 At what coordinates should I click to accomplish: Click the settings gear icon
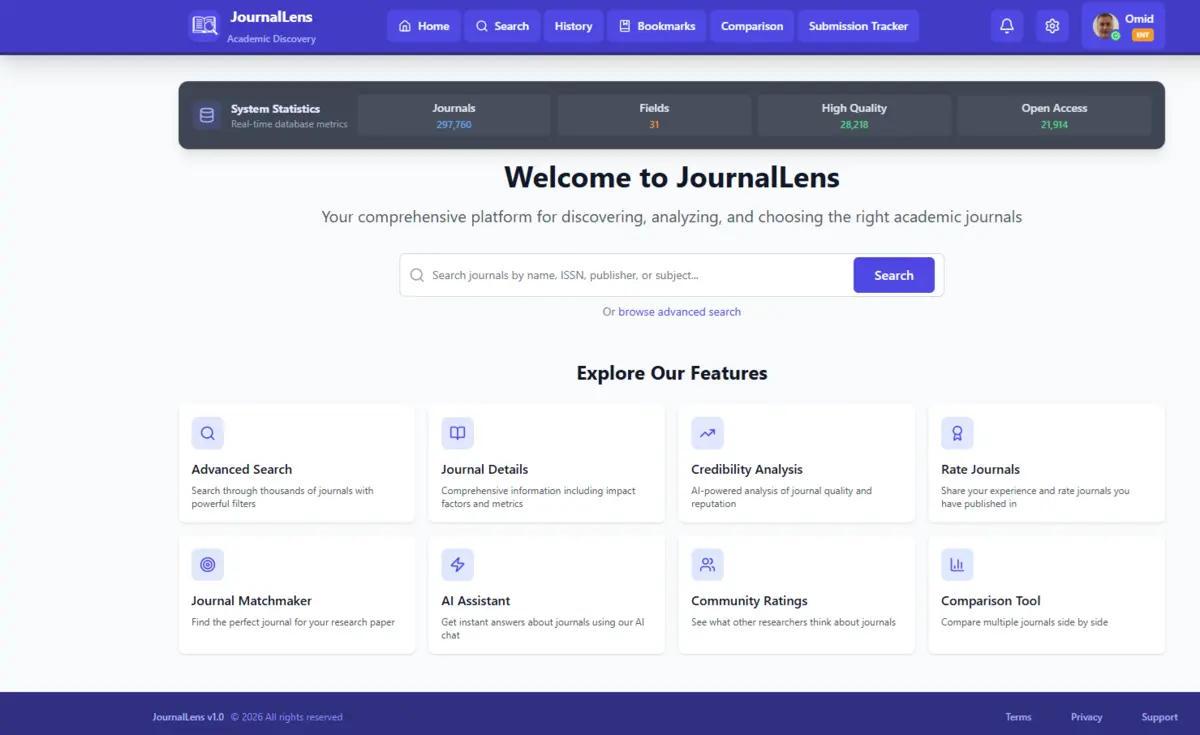click(1052, 25)
